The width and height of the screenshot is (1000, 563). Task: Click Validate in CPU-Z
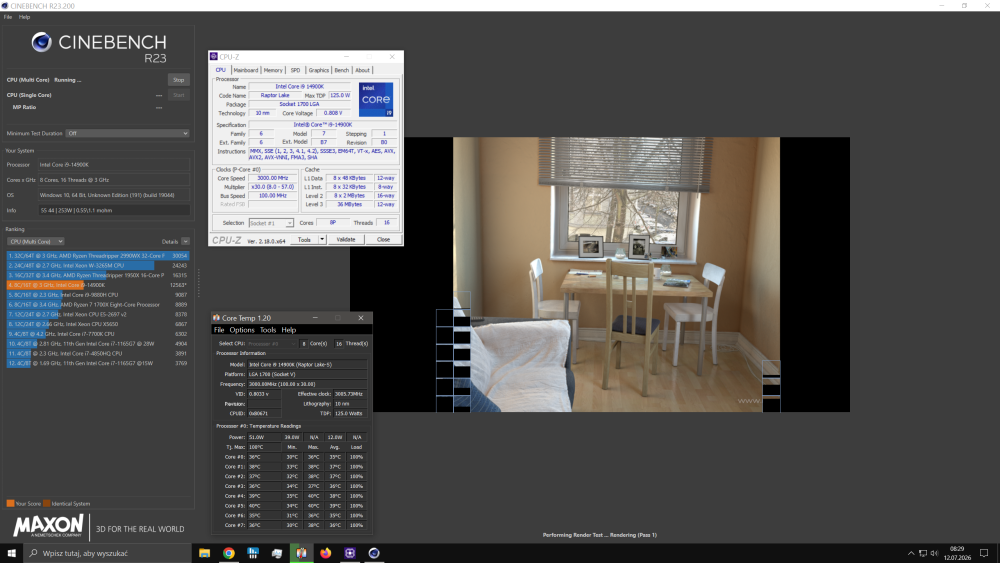[346, 240]
